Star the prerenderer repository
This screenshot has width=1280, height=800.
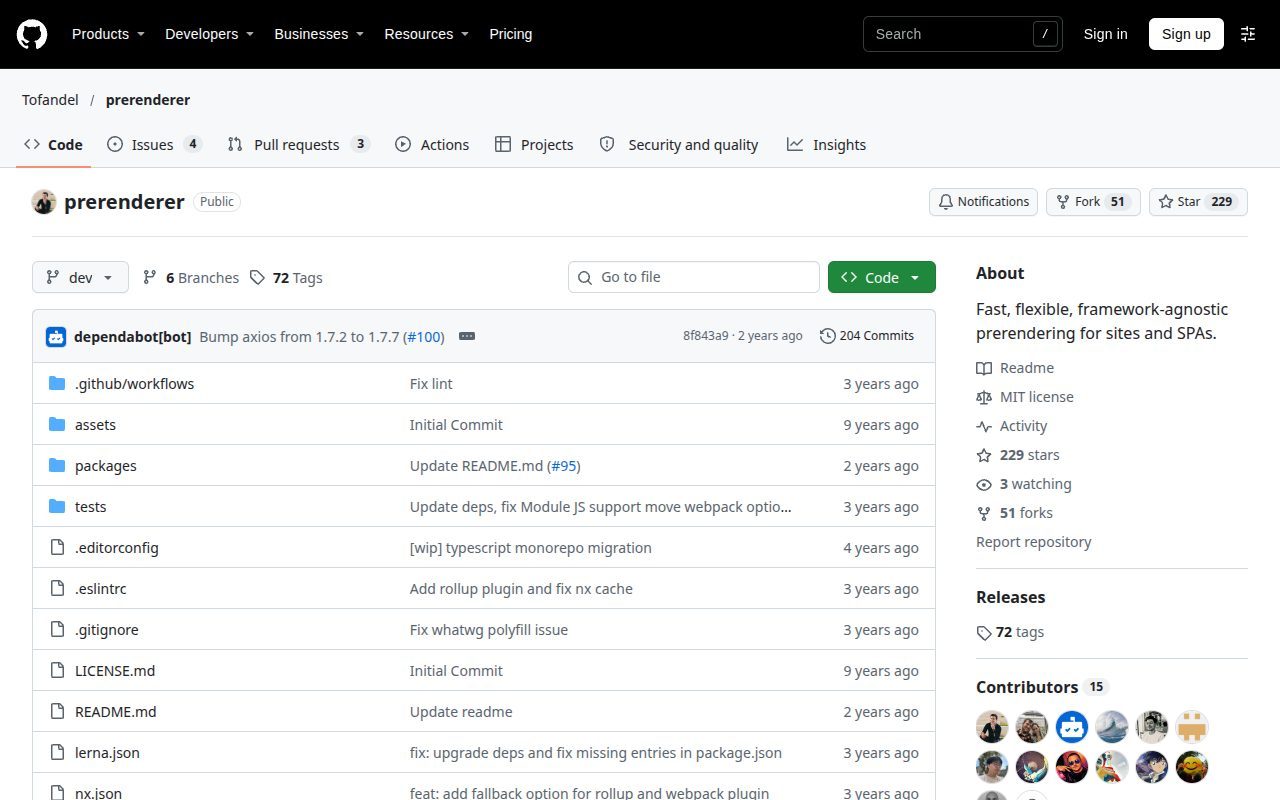point(1198,202)
